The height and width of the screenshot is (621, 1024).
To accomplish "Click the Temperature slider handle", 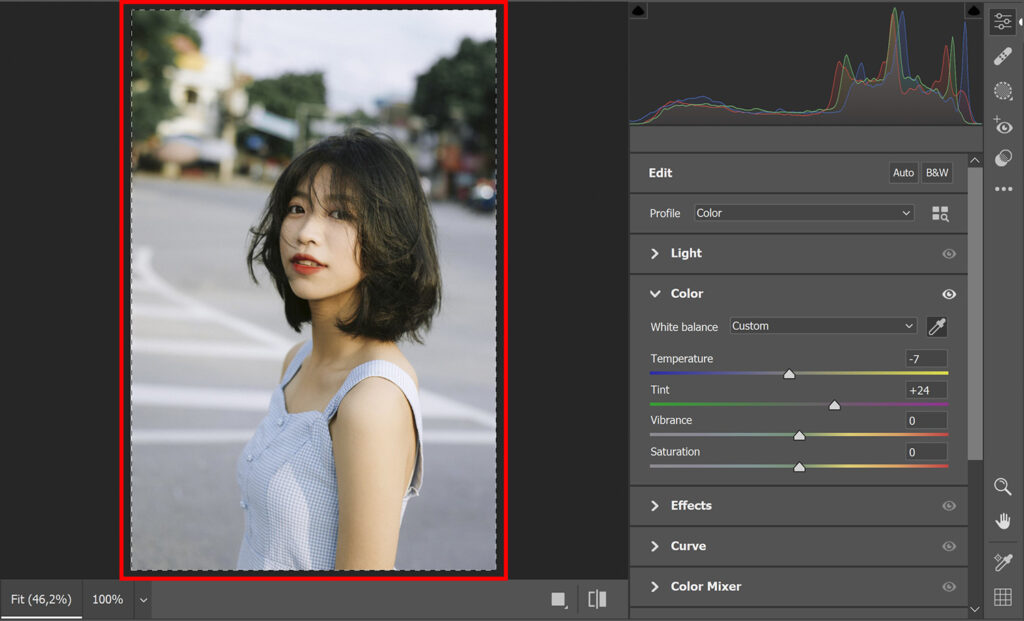I will 789,374.
